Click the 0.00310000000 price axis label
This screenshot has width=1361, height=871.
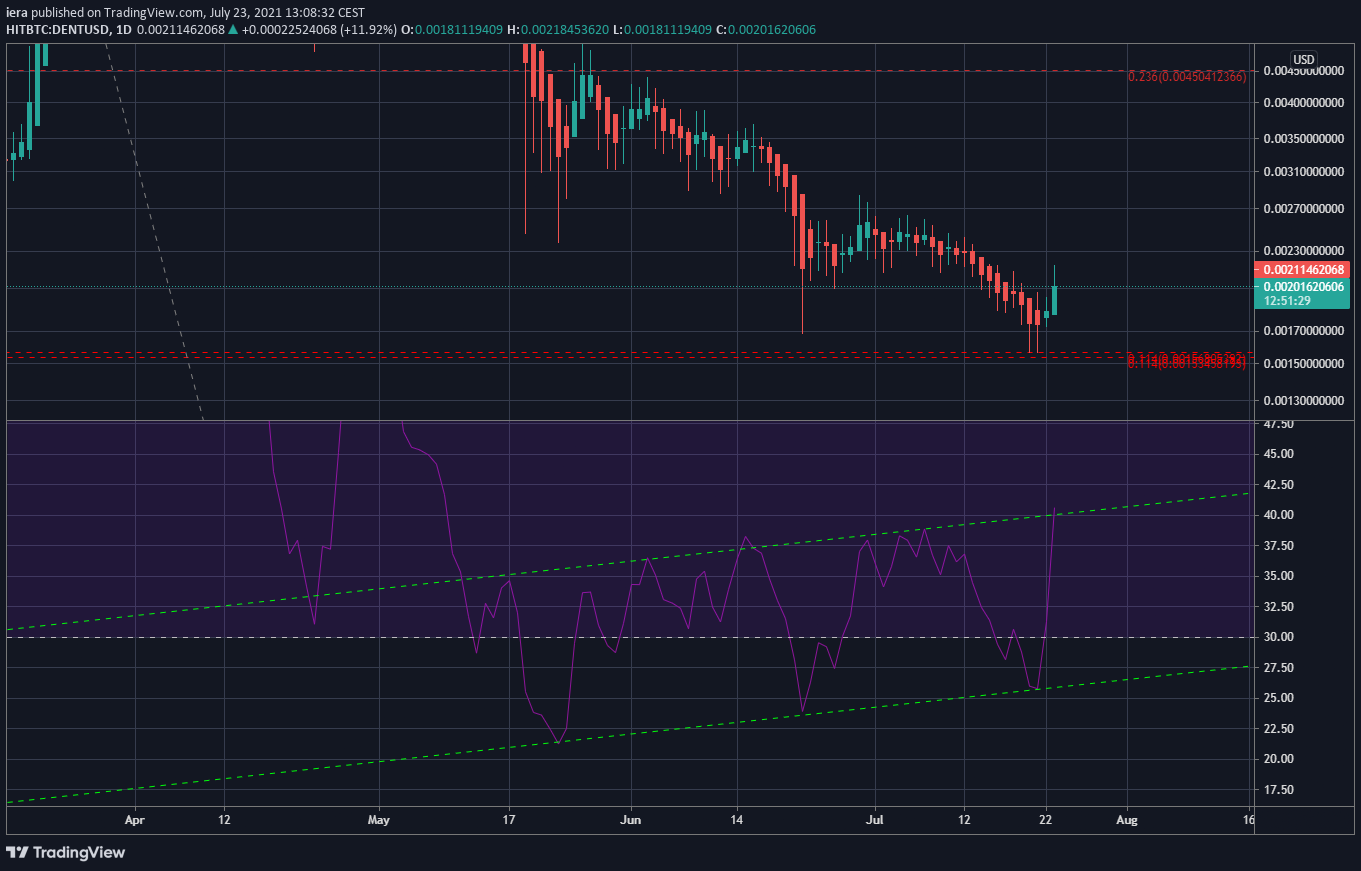[x=1305, y=172]
